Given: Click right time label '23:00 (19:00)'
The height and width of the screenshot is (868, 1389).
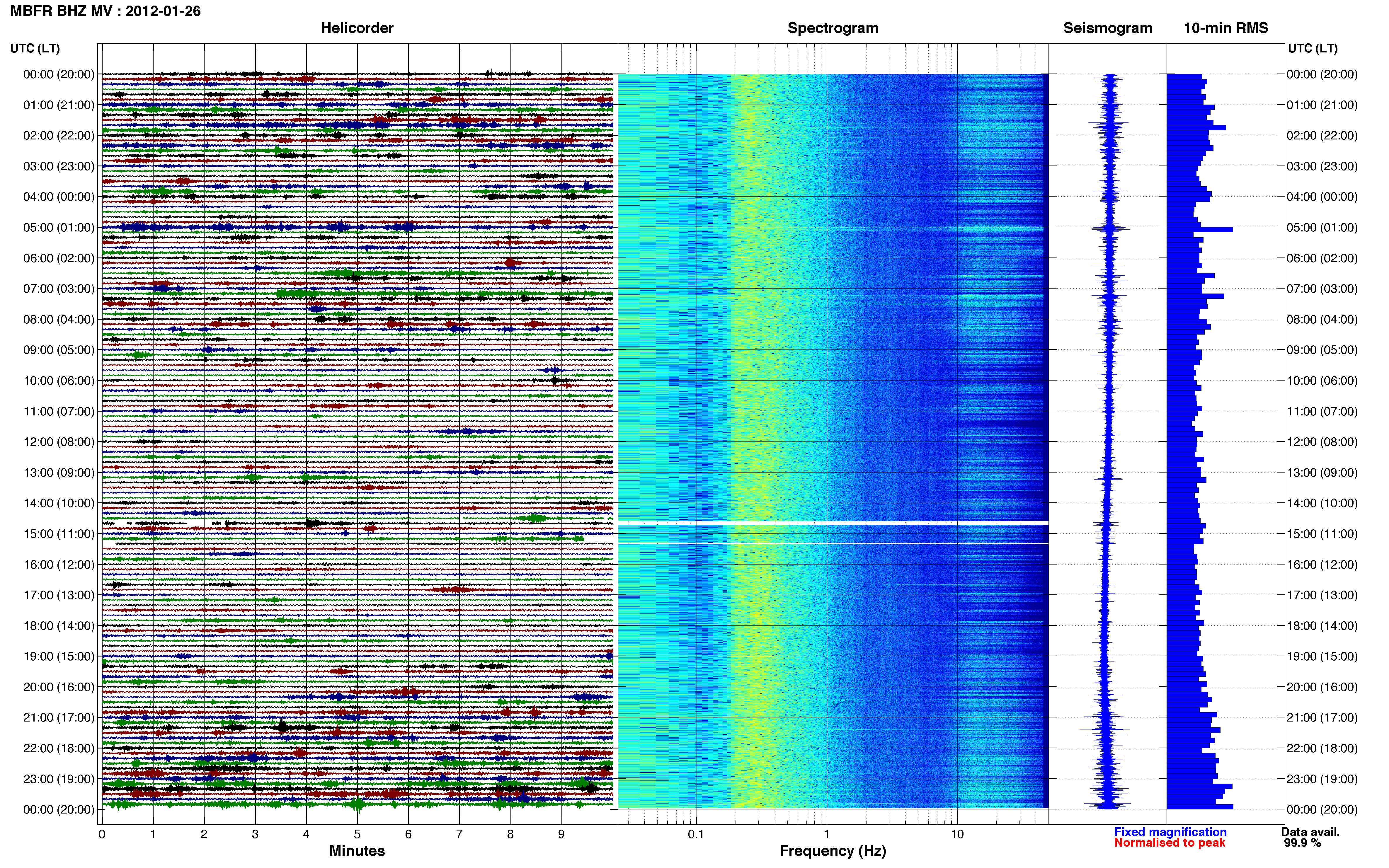Looking at the screenshot, I should [1322, 779].
